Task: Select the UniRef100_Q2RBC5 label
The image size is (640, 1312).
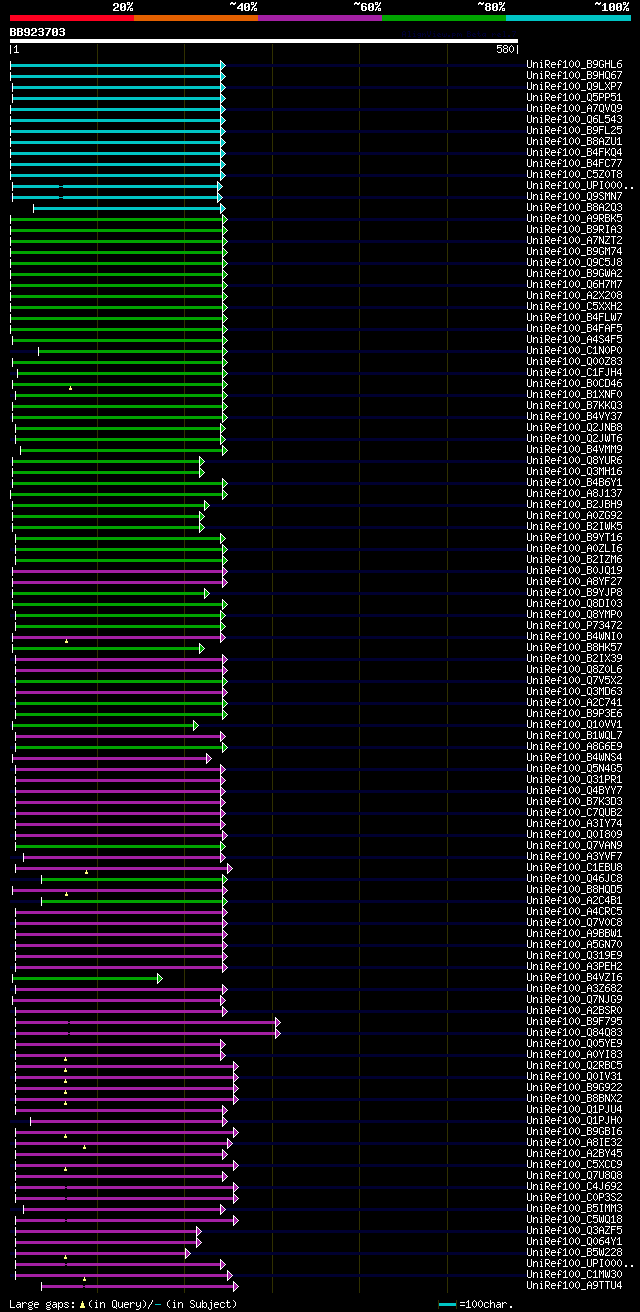Action: click(574, 1065)
